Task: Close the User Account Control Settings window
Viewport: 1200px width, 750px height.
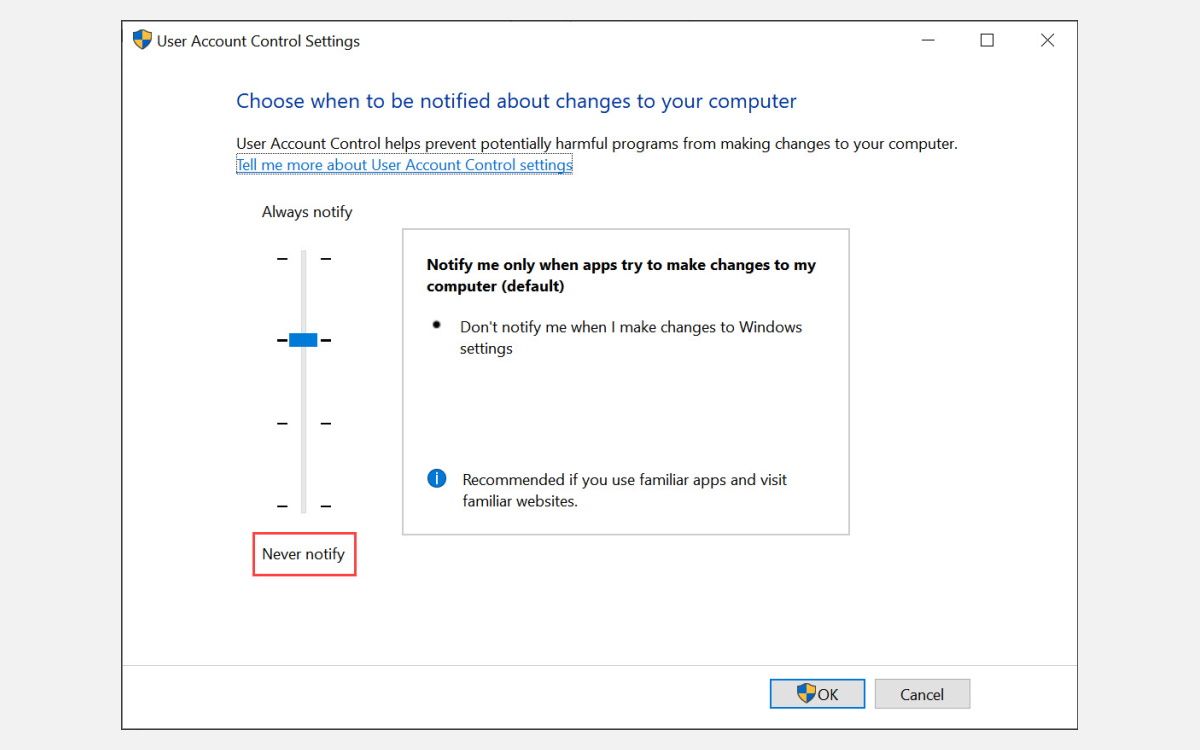Action: pos(1047,40)
